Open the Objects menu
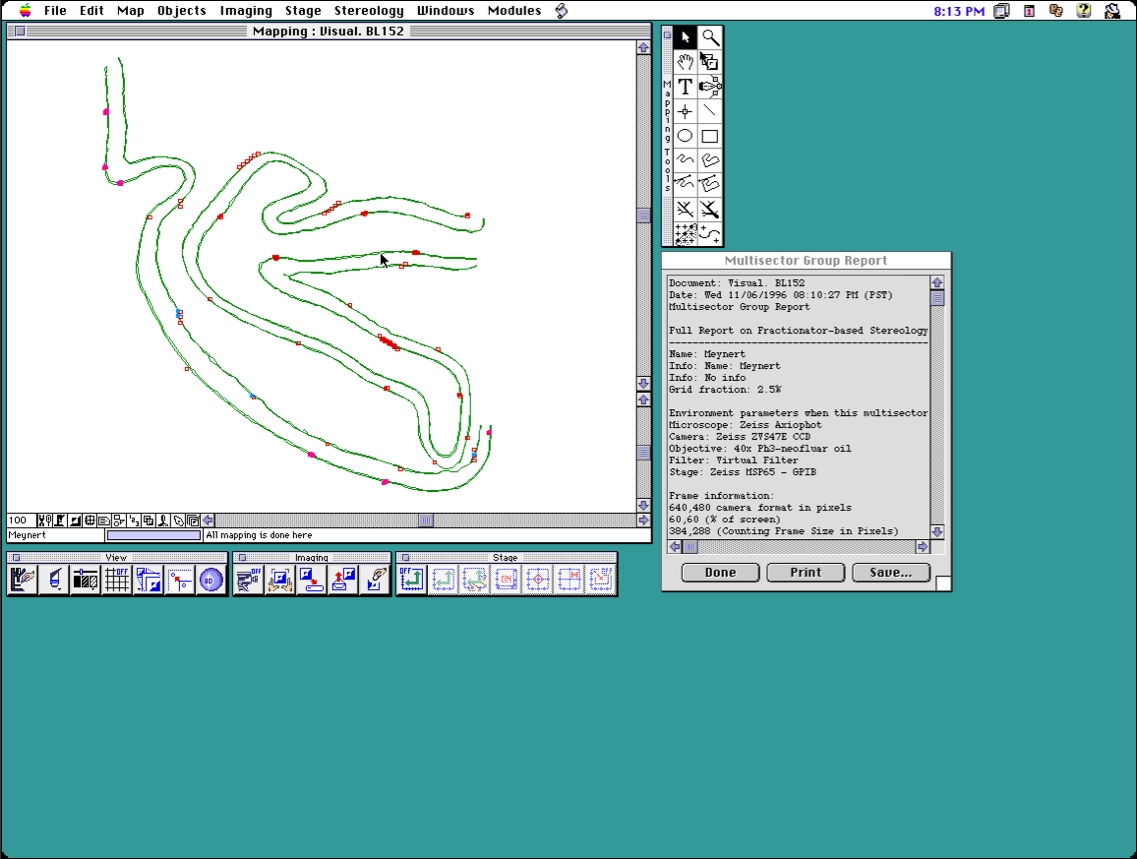The width and height of the screenshot is (1137, 859). point(181,11)
